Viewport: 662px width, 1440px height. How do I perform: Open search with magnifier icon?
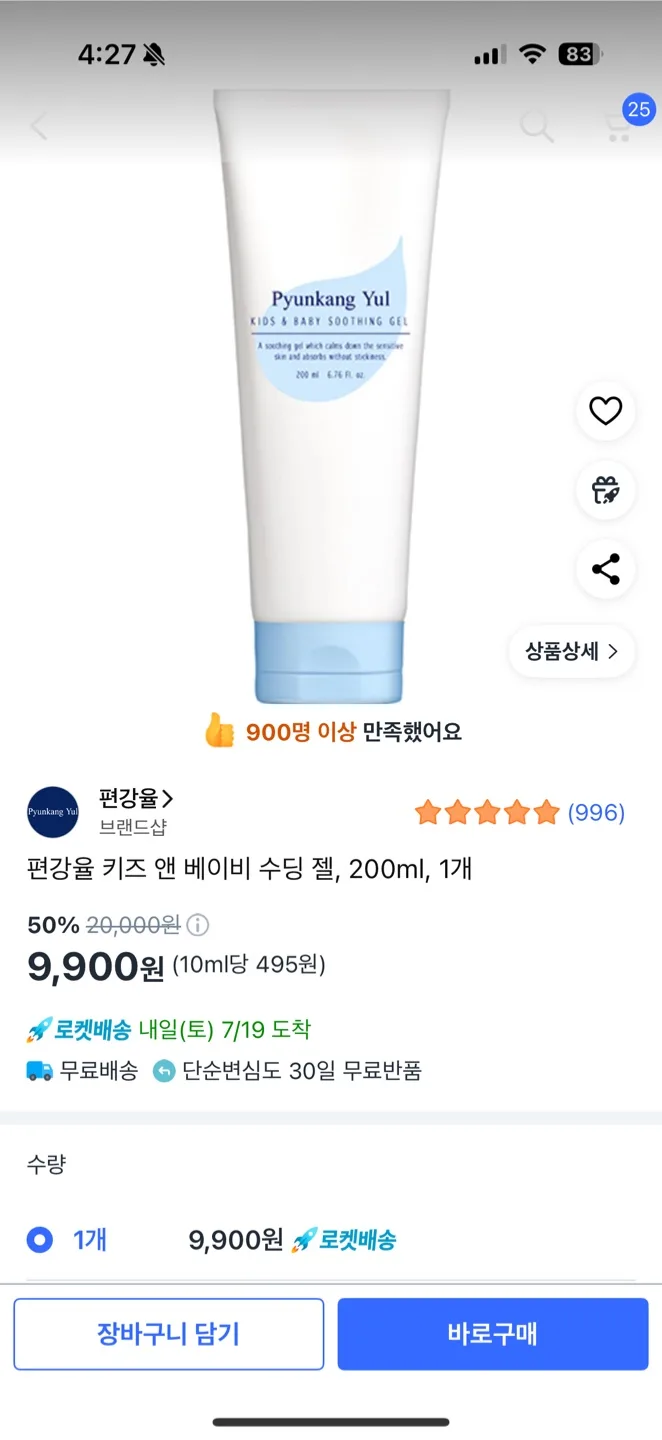point(536,127)
